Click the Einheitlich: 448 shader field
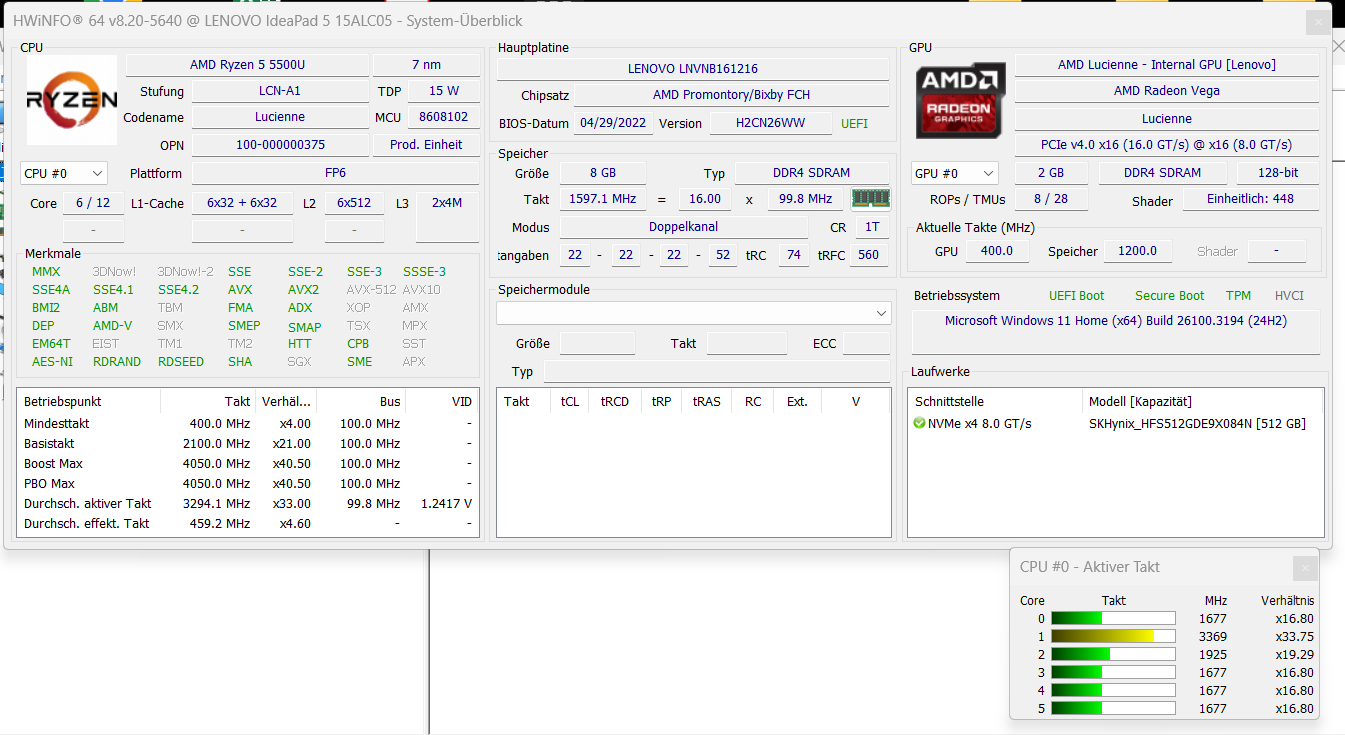The width and height of the screenshot is (1345, 735). tap(1250, 199)
